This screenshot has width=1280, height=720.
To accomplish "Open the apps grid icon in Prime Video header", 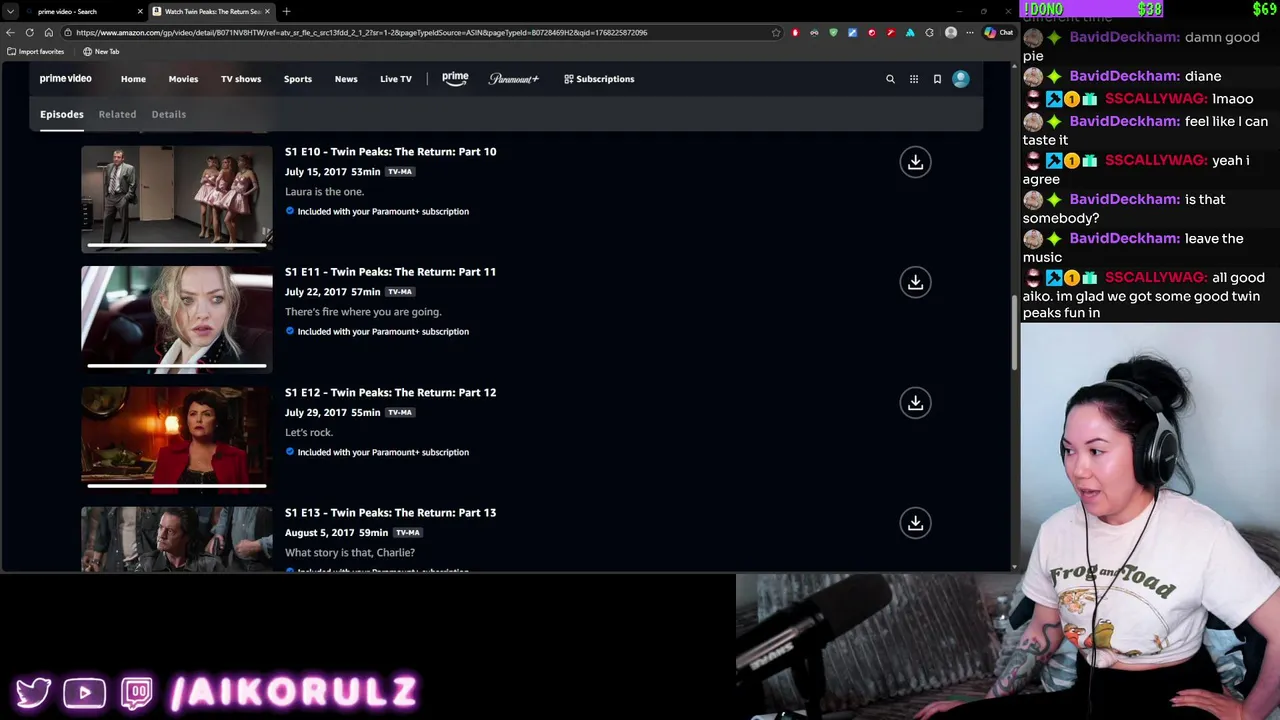I will 914,79.
